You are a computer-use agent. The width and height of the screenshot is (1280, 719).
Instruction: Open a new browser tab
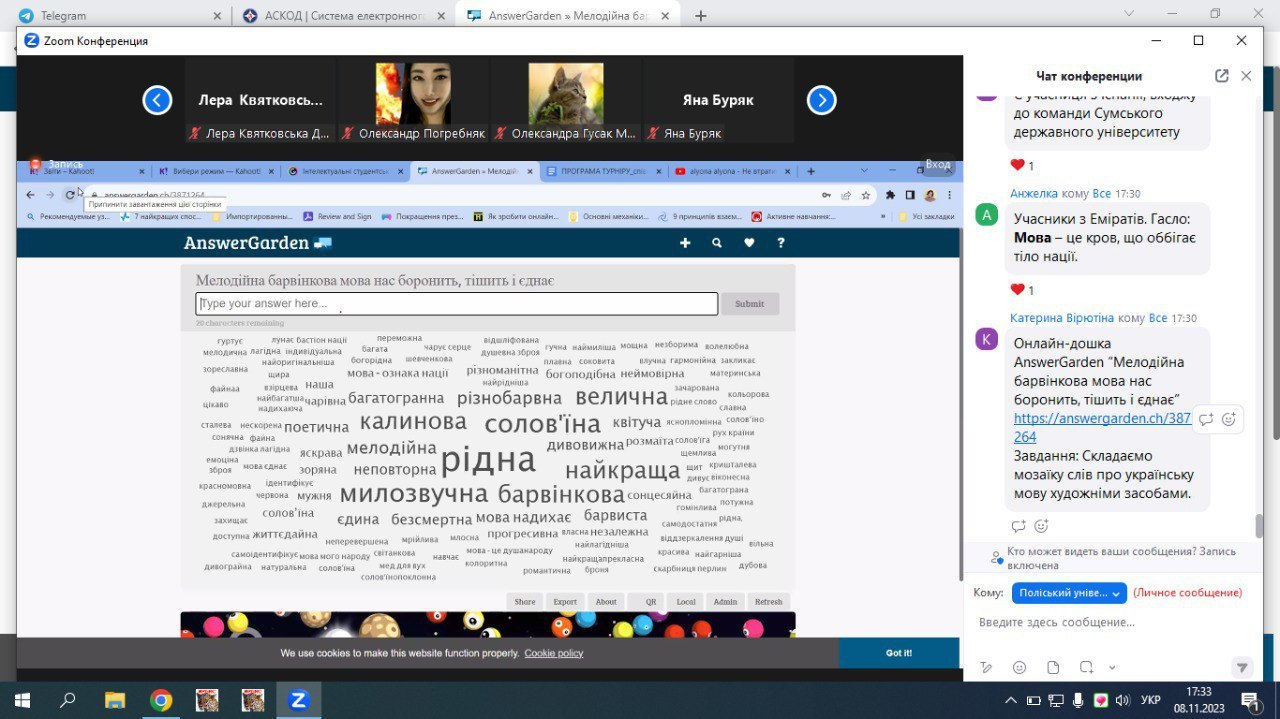coord(701,15)
